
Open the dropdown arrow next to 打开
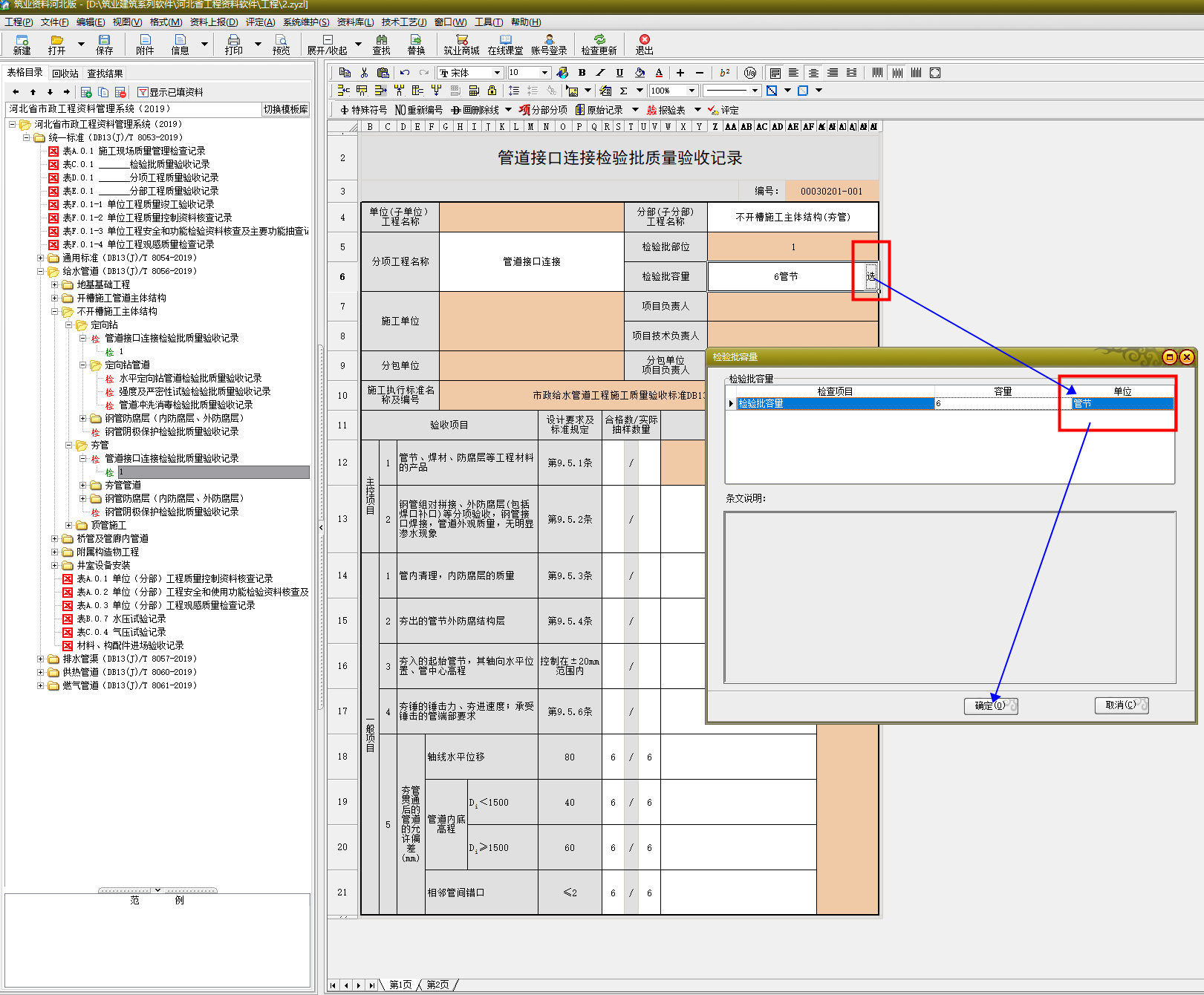[80, 44]
